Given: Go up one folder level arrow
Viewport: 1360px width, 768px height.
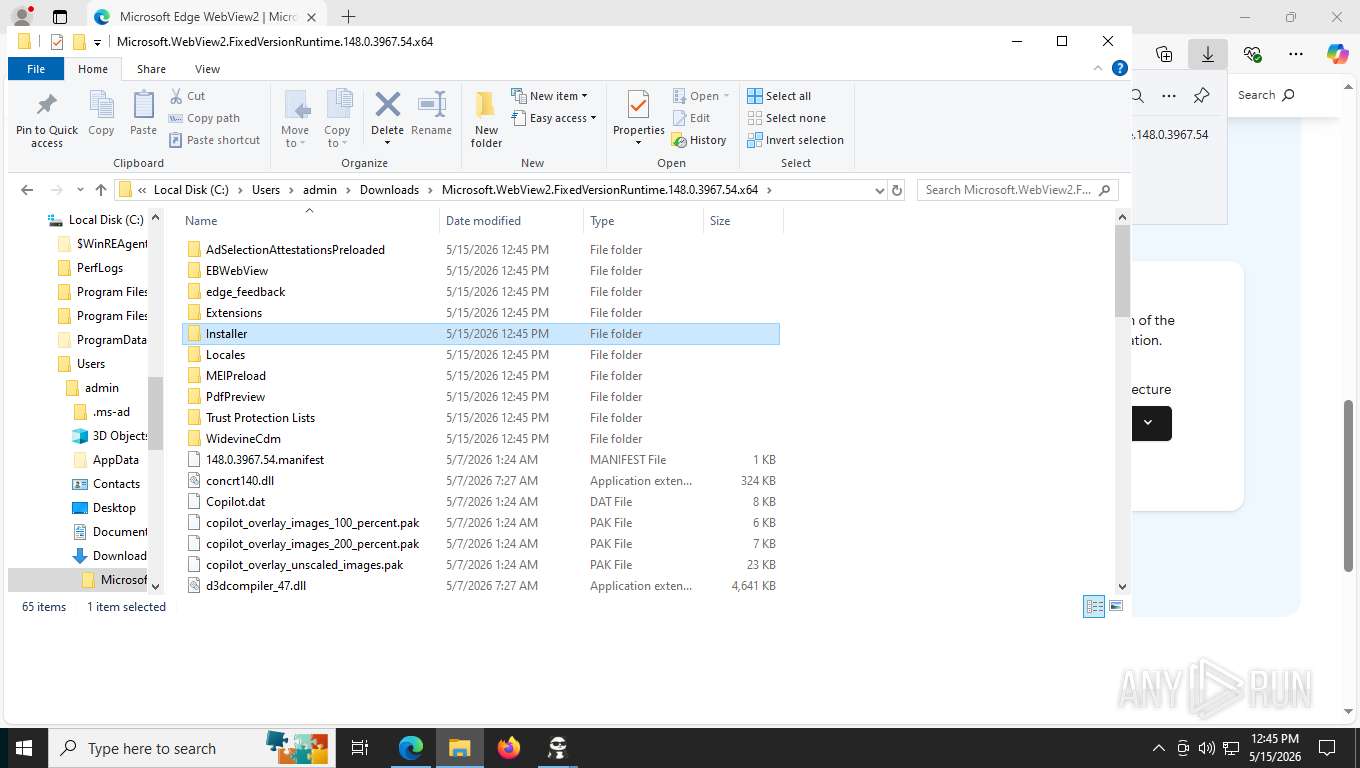Looking at the screenshot, I should click(101, 190).
